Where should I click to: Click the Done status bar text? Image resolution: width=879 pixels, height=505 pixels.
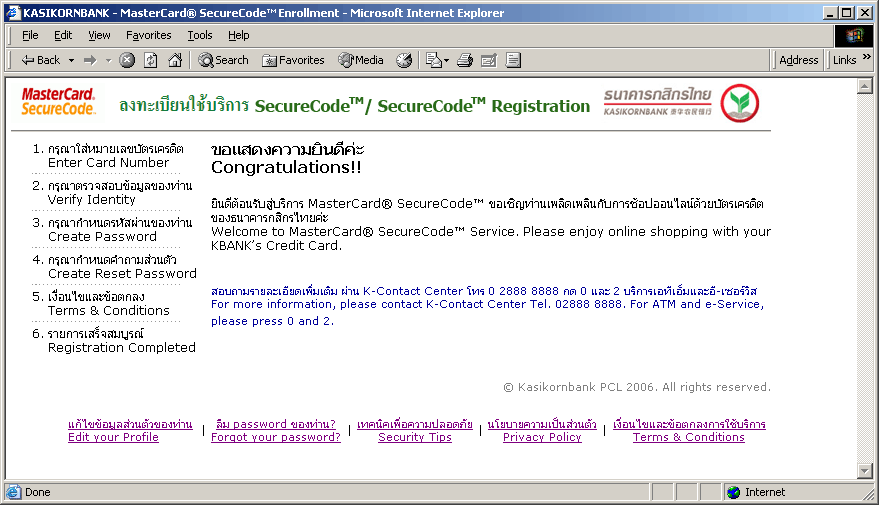click(x=38, y=492)
